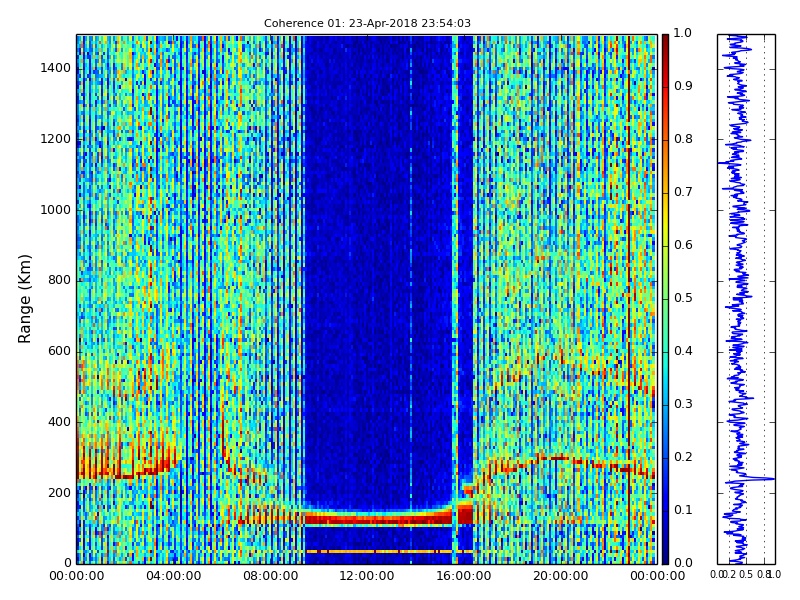Click the red high-coherence band between 09:30 and 15:30

(378, 519)
